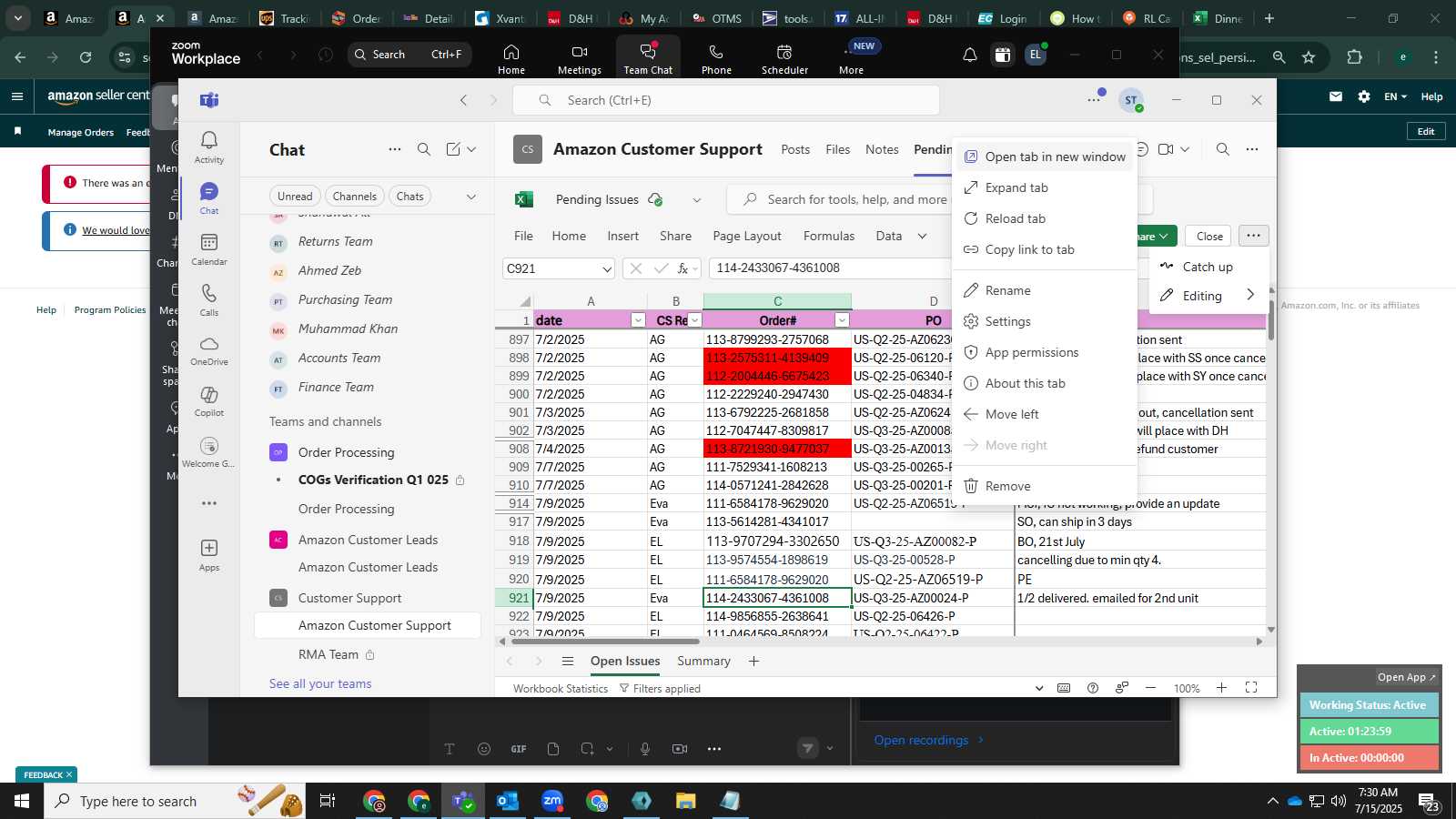Add a new sheet with plus icon
Viewport: 1456px width, 819px height.
(x=753, y=661)
